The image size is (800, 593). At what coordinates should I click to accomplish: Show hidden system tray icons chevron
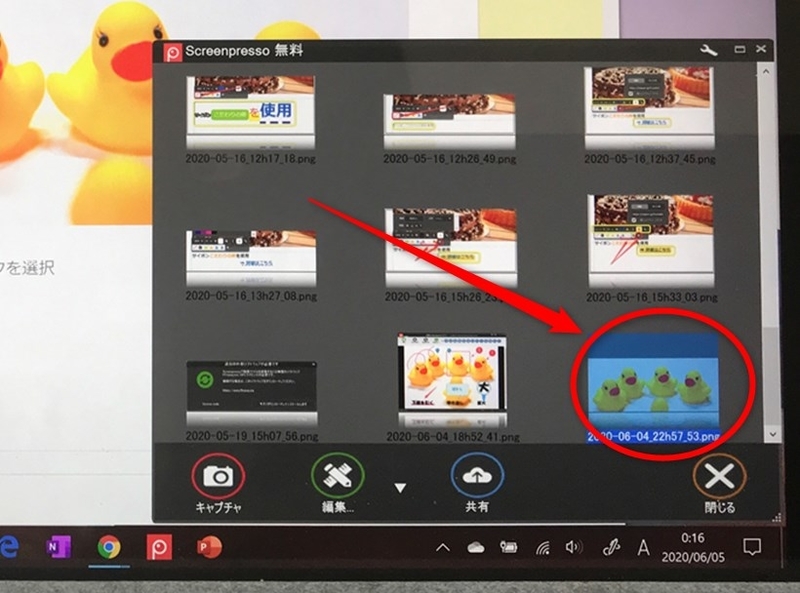pyautogui.click(x=443, y=548)
